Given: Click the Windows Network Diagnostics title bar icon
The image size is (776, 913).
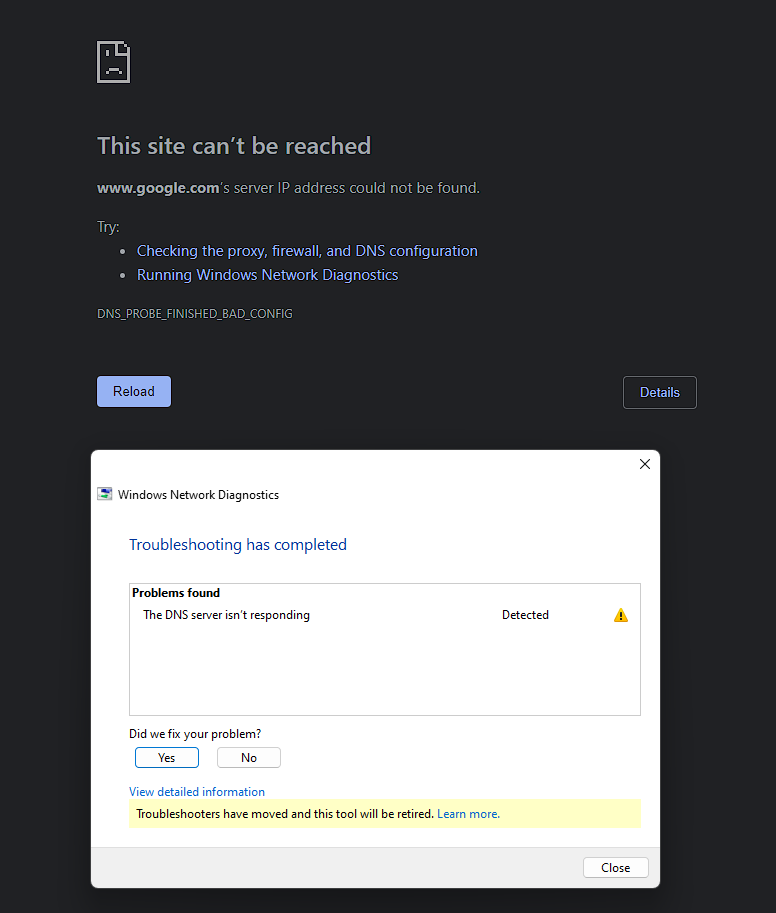Looking at the screenshot, I should coord(105,493).
